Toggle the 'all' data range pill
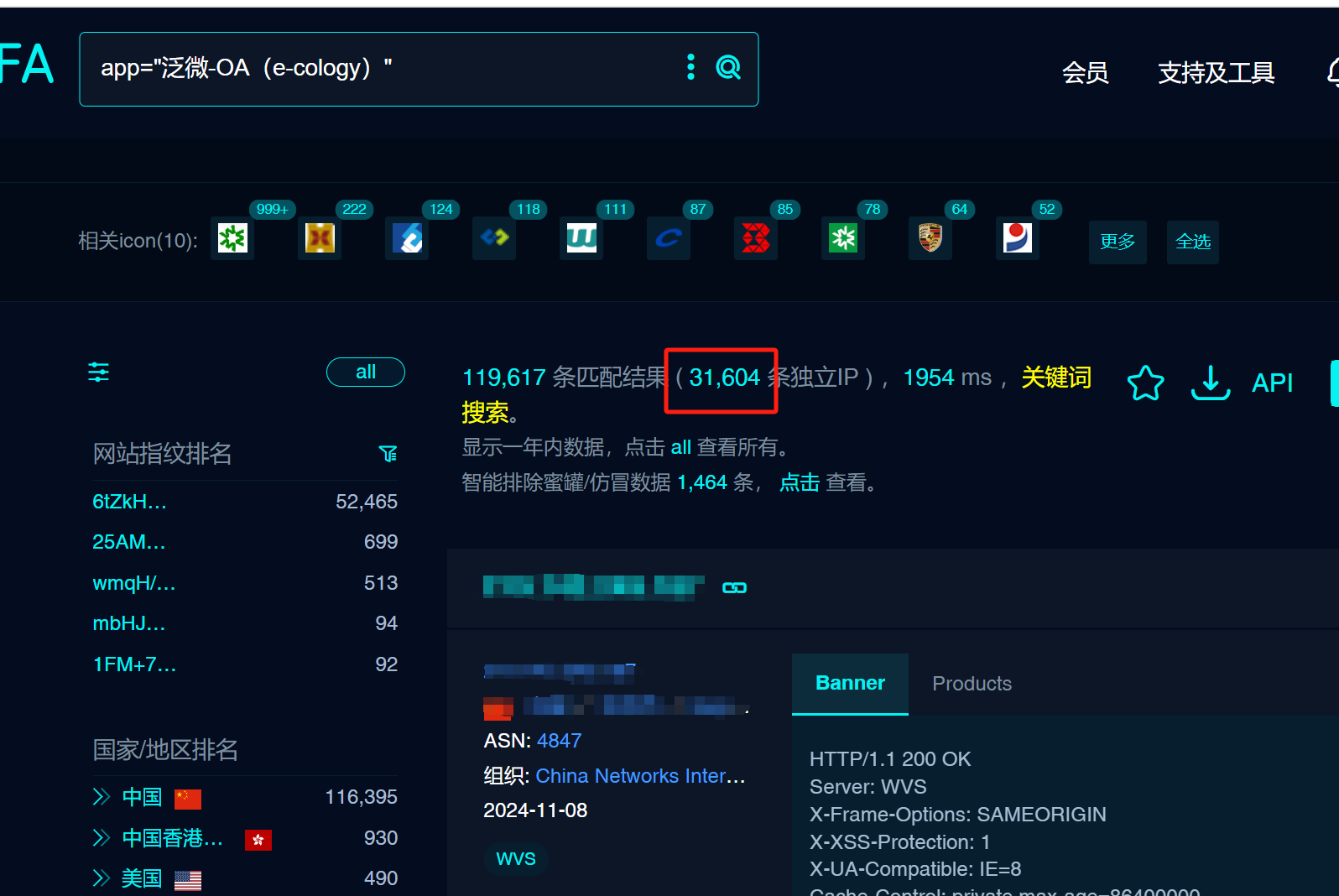 [x=366, y=372]
